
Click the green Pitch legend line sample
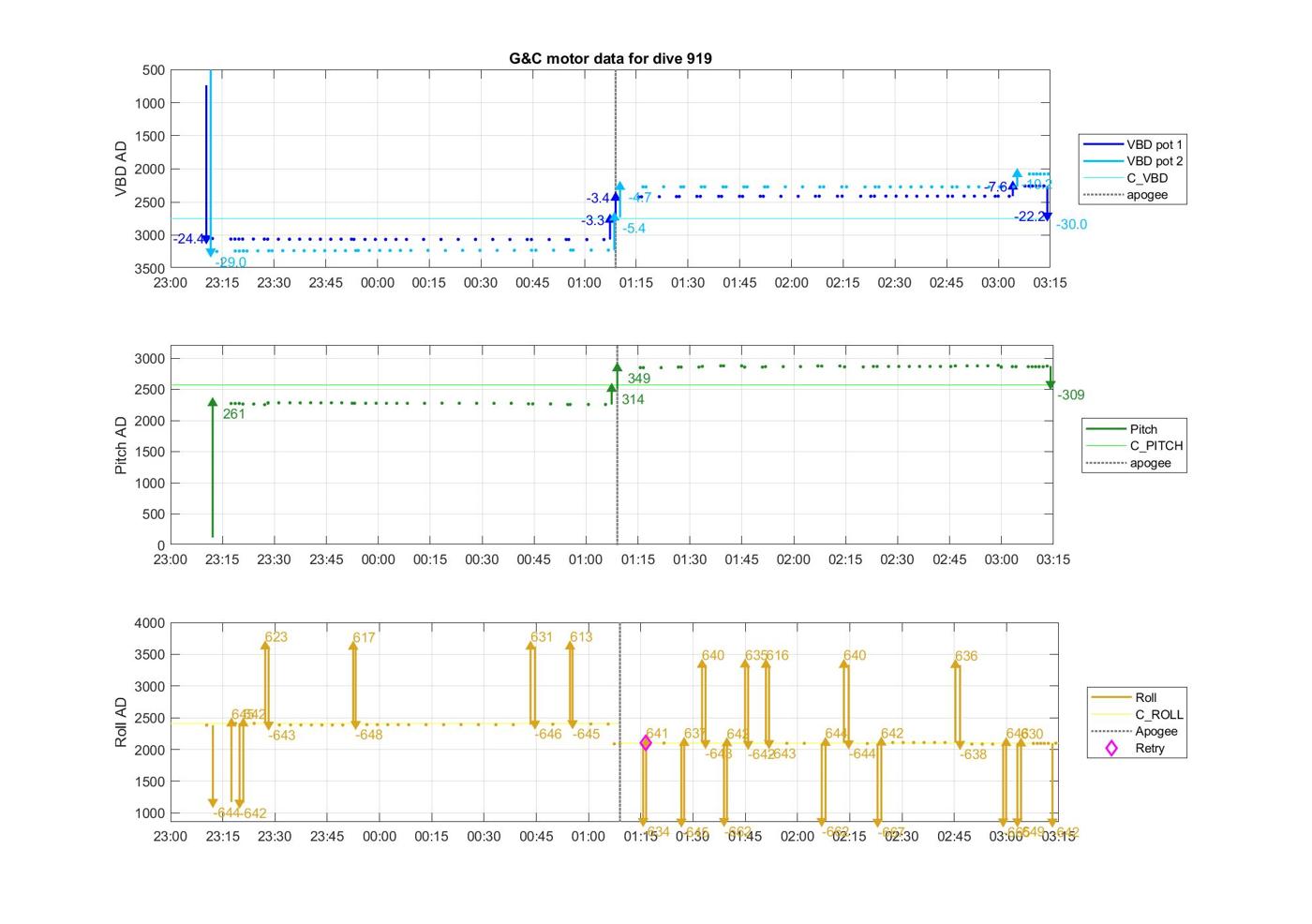pyautogui.click(x=1106, y=429)
